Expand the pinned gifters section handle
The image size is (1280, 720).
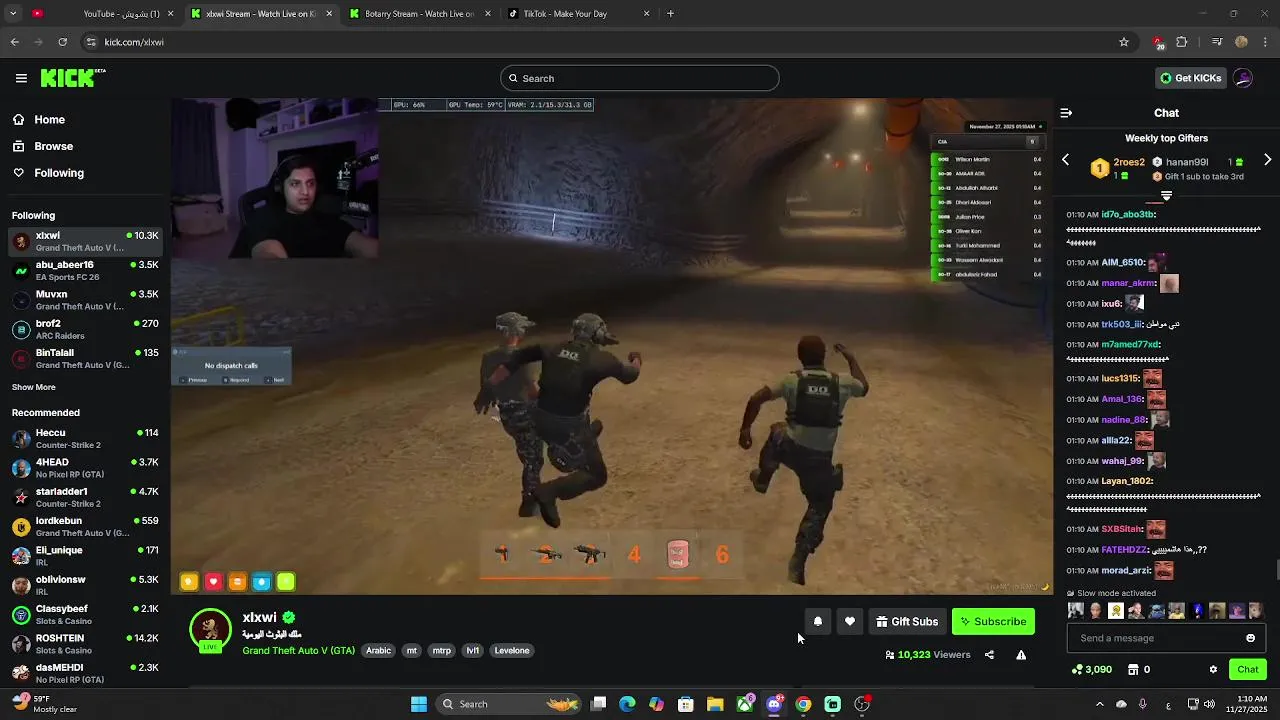coord(1166,195)
